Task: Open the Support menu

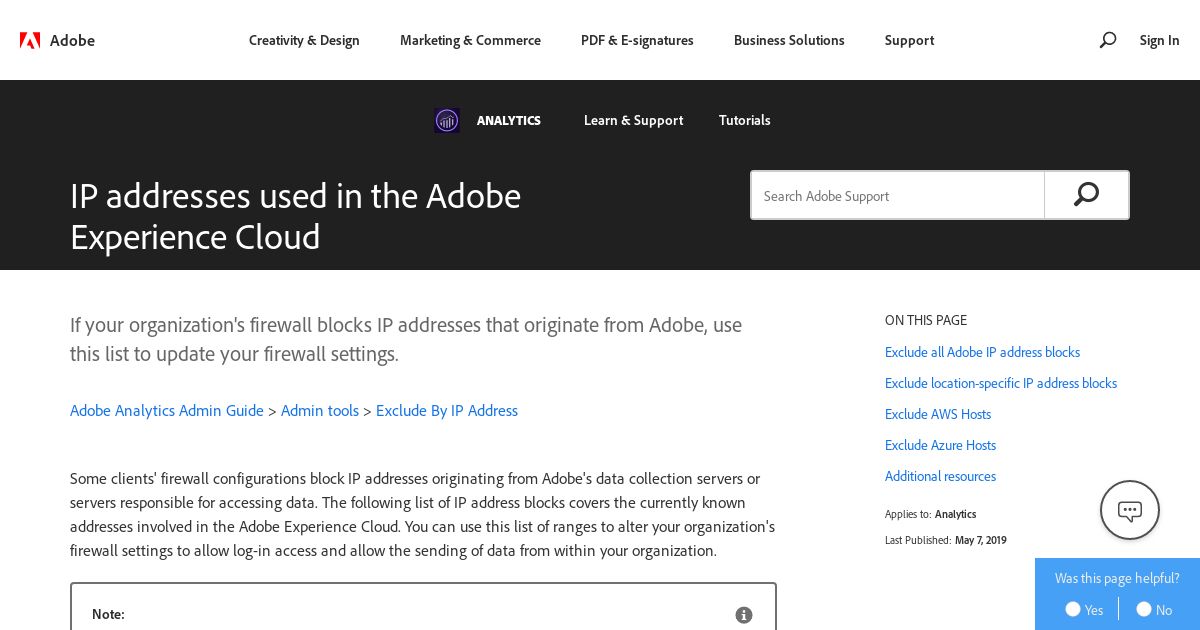Action: 909,40
